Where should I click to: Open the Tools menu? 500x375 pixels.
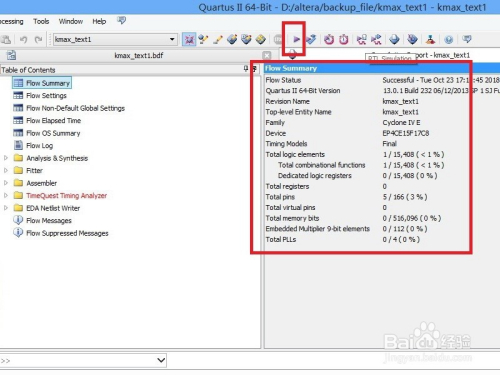point(41,21)
